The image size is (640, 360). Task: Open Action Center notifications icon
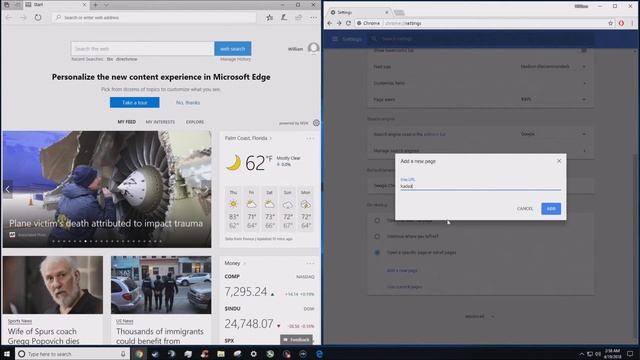click(630, 354)
